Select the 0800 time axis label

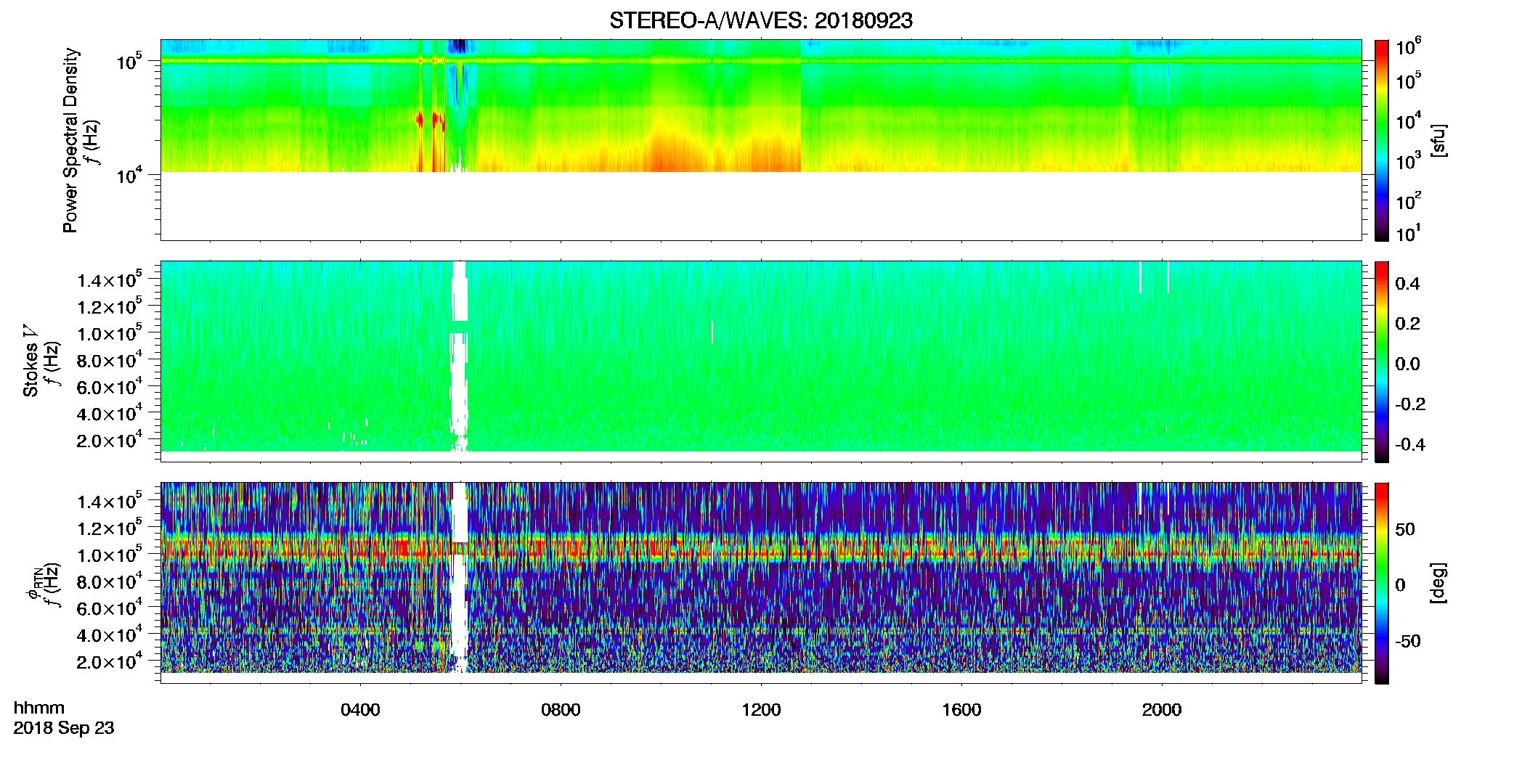(561, 710)
